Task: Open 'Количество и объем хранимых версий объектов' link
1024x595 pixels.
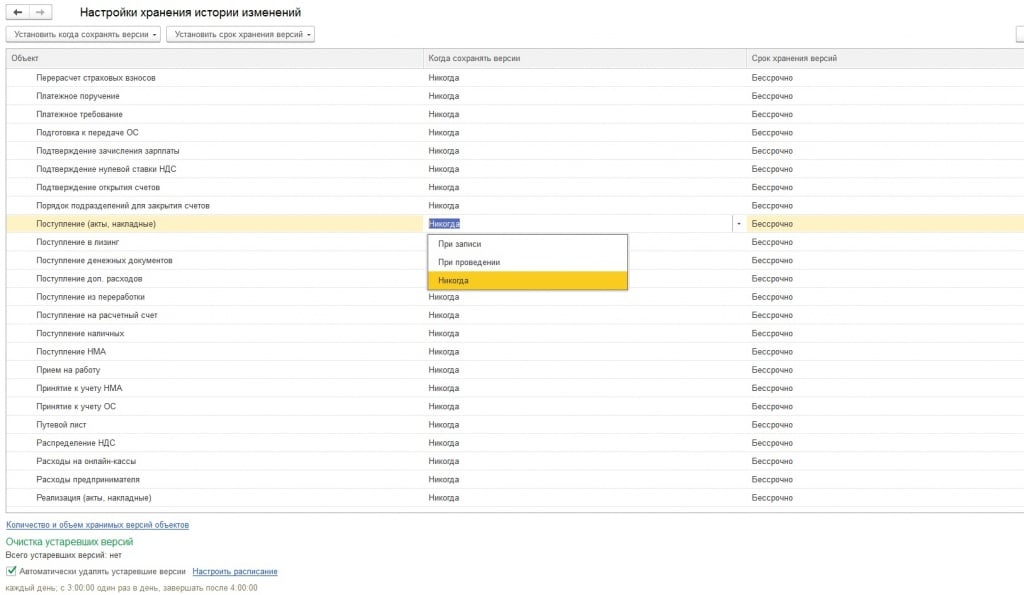Action: (97, 525)
